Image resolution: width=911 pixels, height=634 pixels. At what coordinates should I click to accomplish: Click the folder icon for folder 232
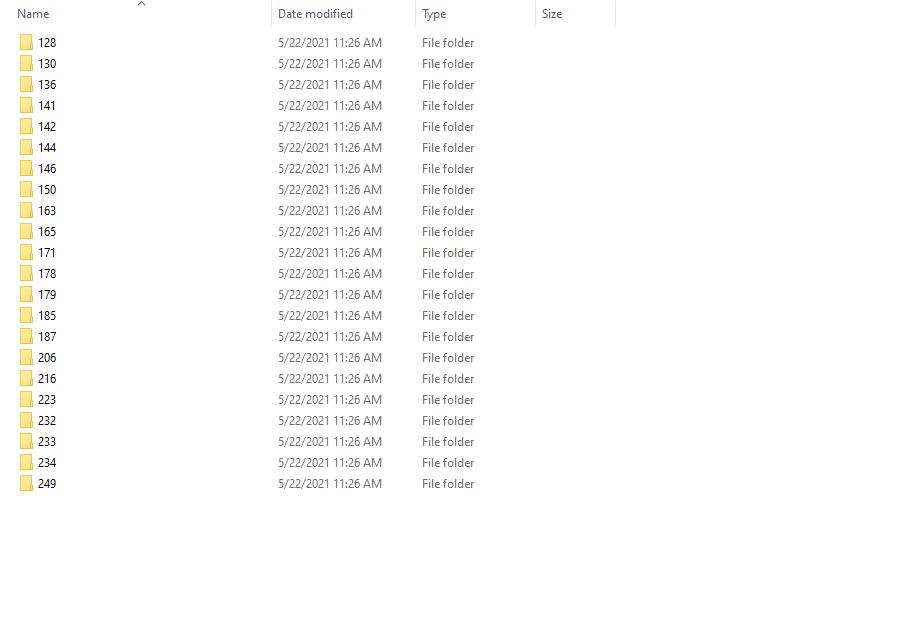coord(25,420)
